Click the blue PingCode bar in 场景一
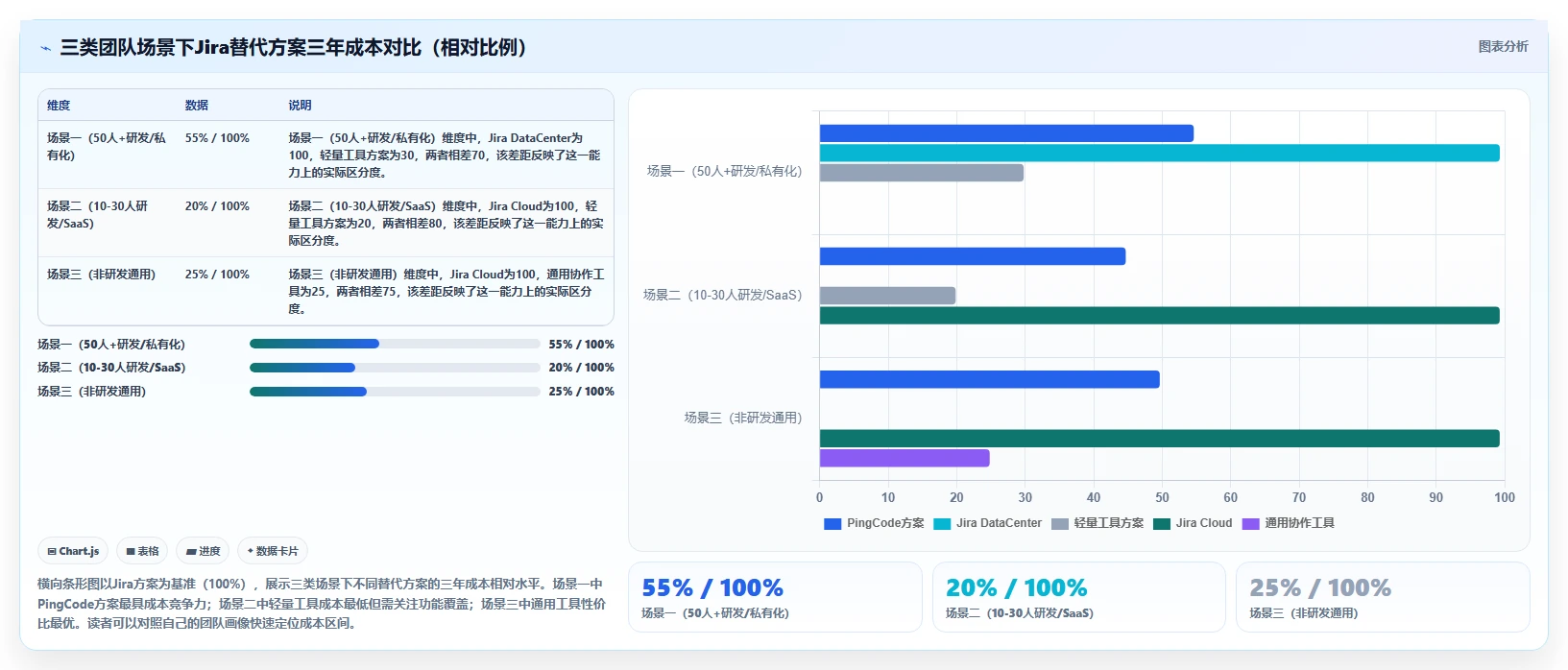1568x670 pixels. (1006, 133)
